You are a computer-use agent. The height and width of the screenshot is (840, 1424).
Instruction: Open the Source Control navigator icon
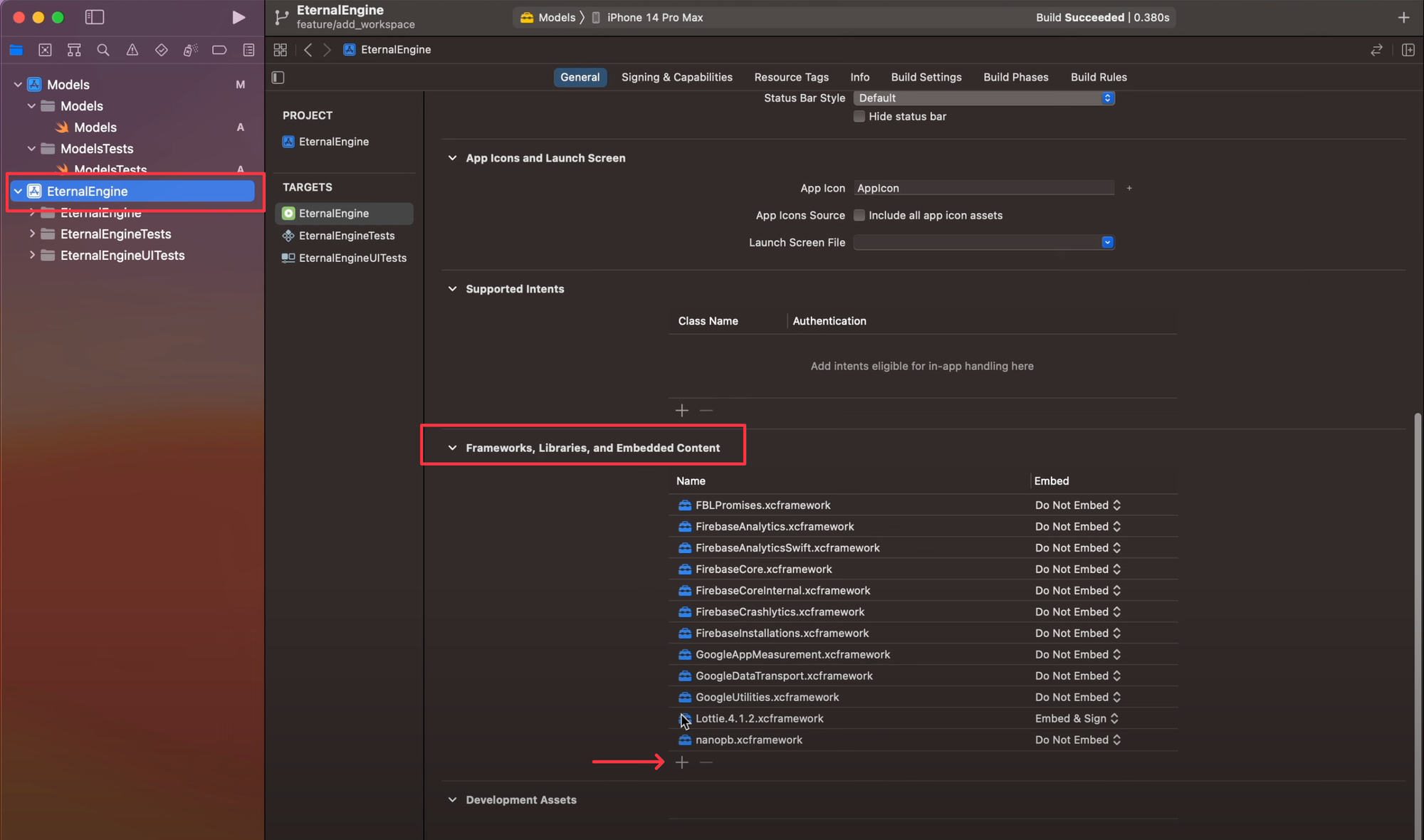point(45,50)
